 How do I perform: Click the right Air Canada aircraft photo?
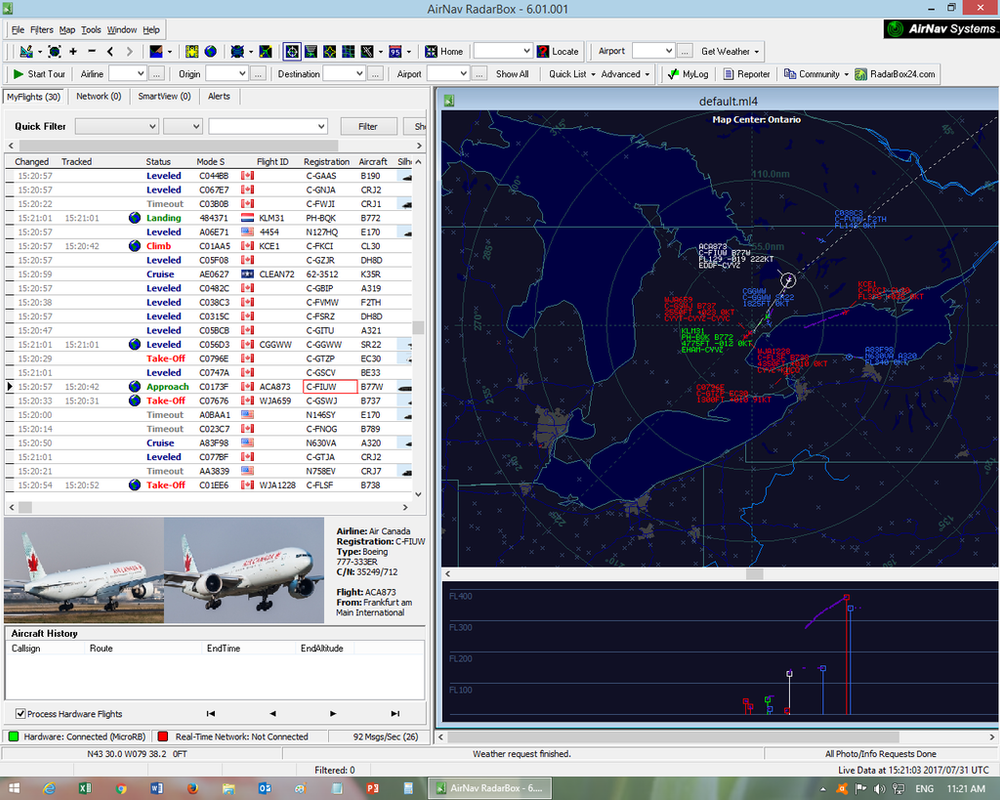pyautogui.click(x=244, y=570)
